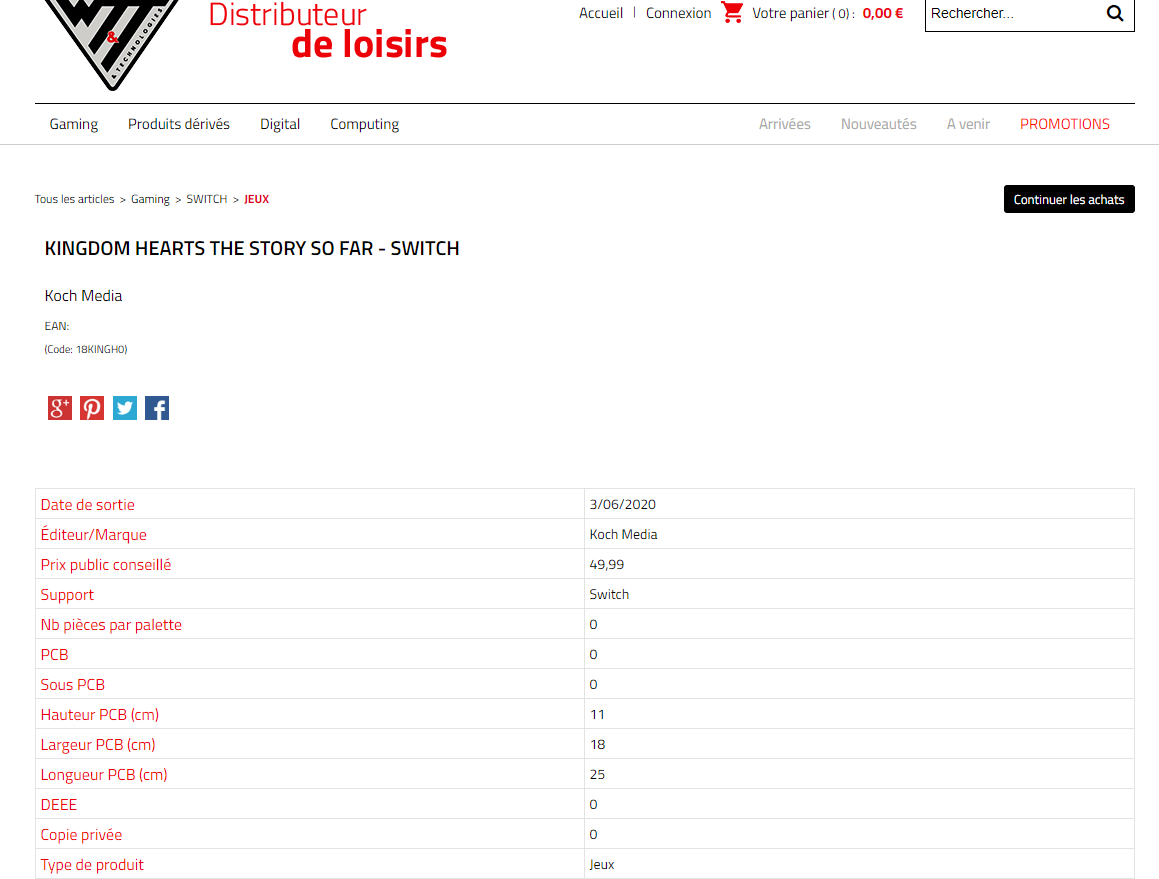Select the JEUX breadcrumb
This screenshot has height=879, width=1159.
coord(256,199)
